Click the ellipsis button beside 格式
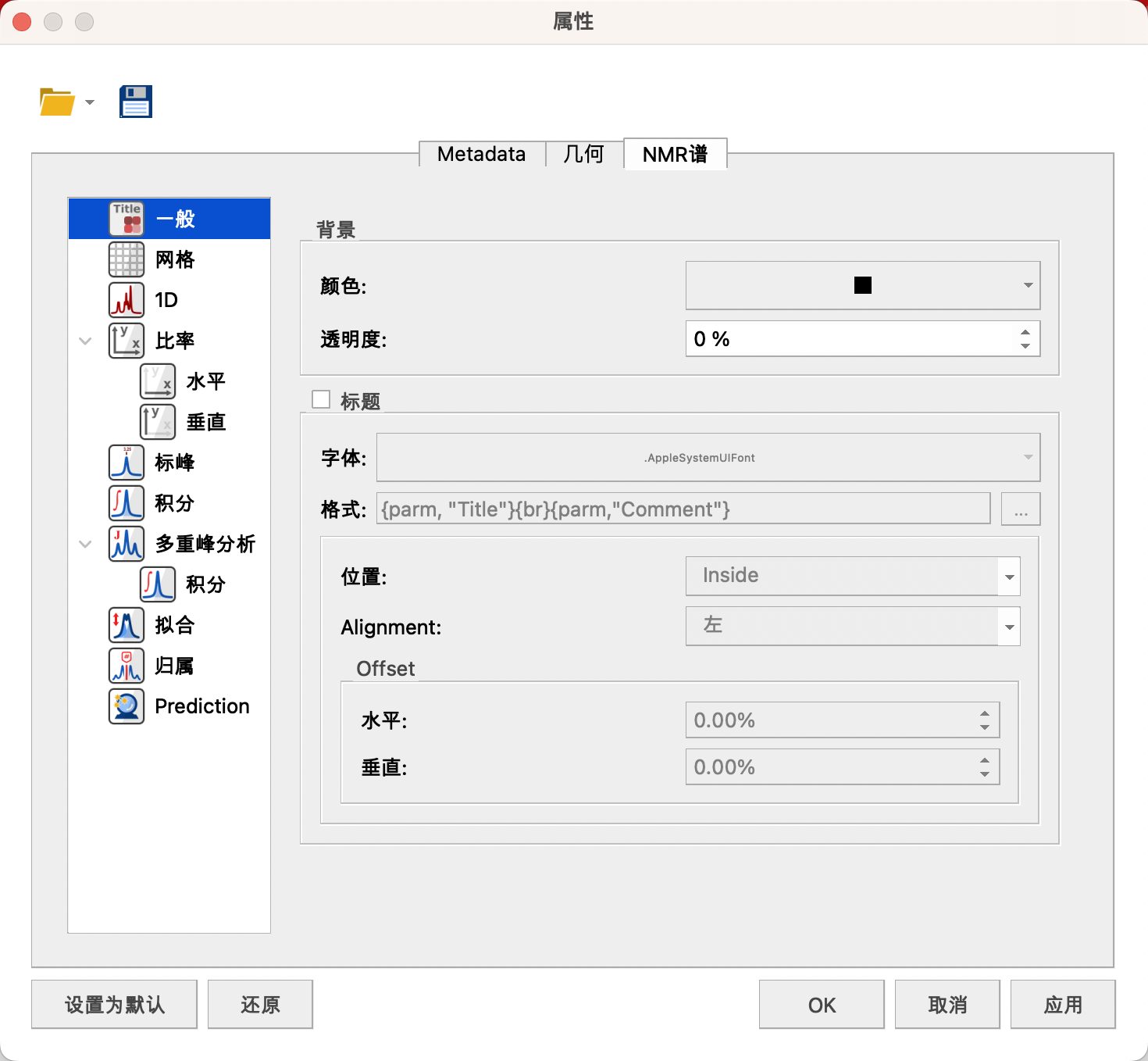Image resolution: width=1148 pixels, height=1061 pixels. click(x=1021, y=509)
